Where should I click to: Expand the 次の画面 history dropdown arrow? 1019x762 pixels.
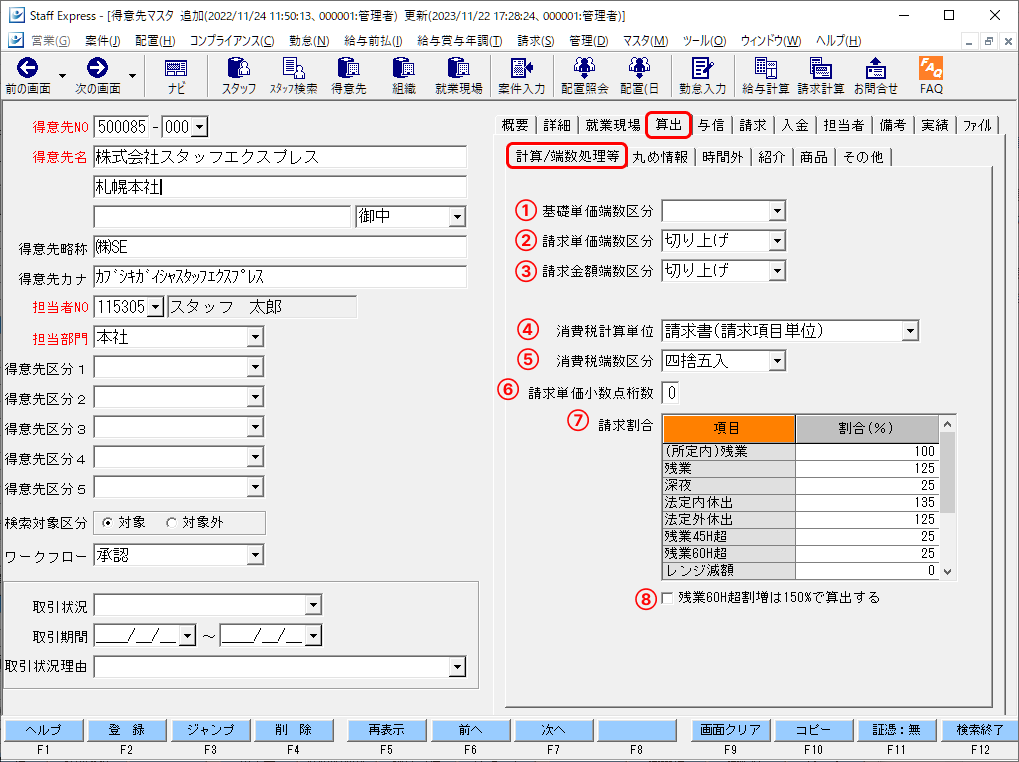[x=133, y=75]
